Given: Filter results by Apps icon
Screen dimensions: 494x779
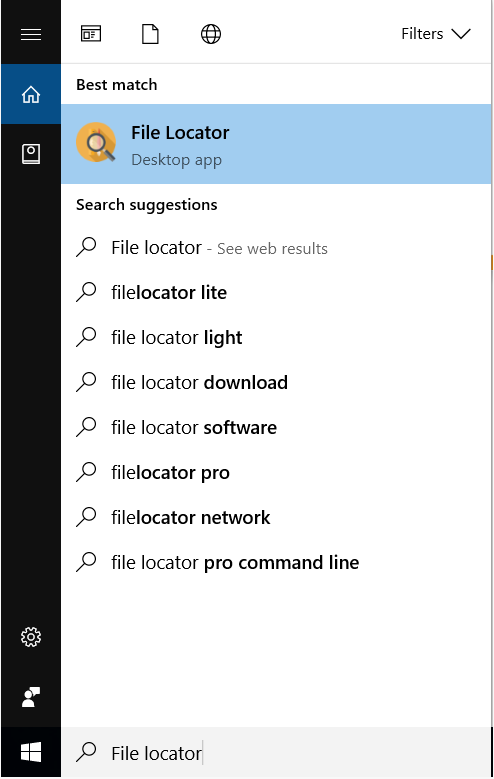Looking at the screenshot, I should click(x=91, y=34).
